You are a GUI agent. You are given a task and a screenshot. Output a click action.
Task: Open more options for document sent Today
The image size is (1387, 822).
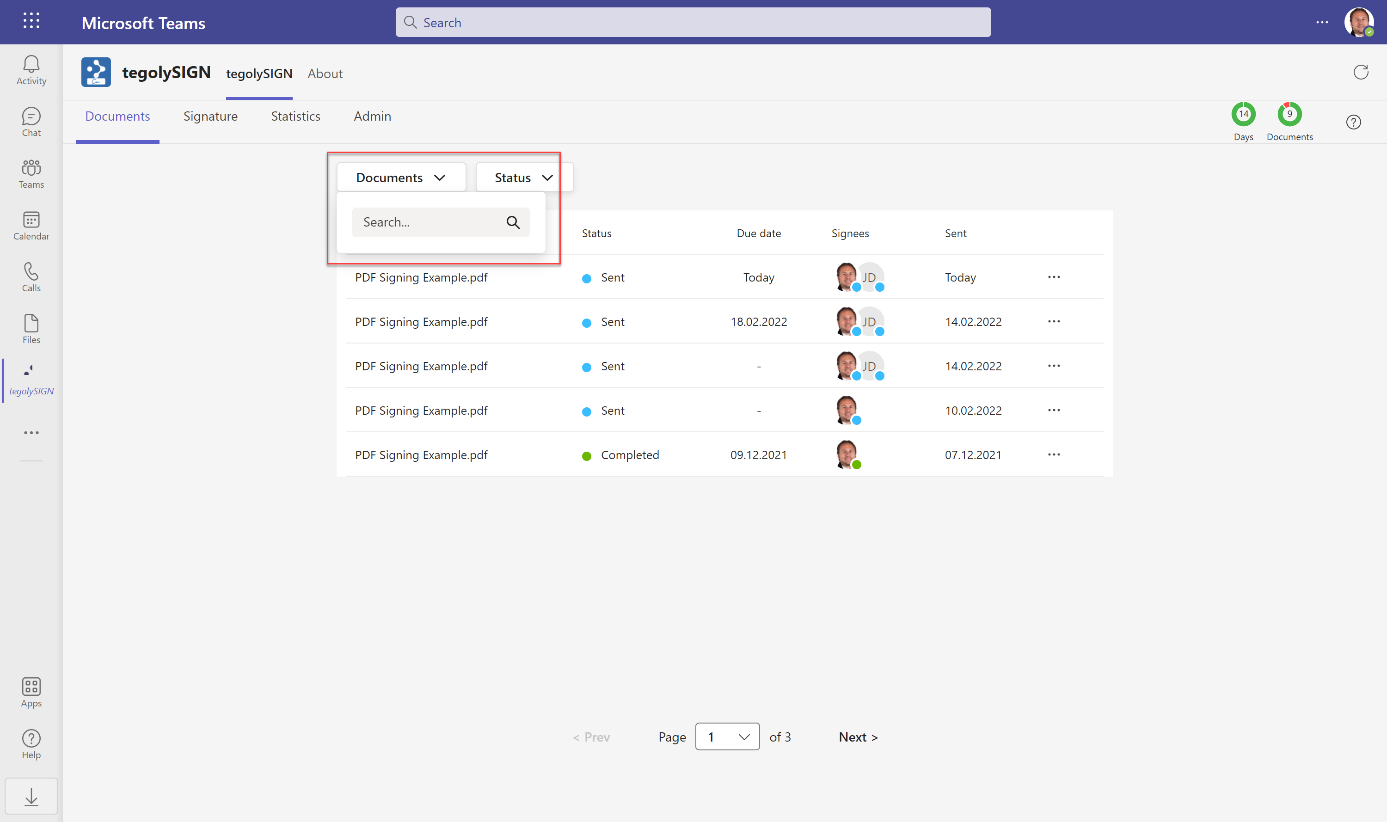click(x=1054, y=277)
